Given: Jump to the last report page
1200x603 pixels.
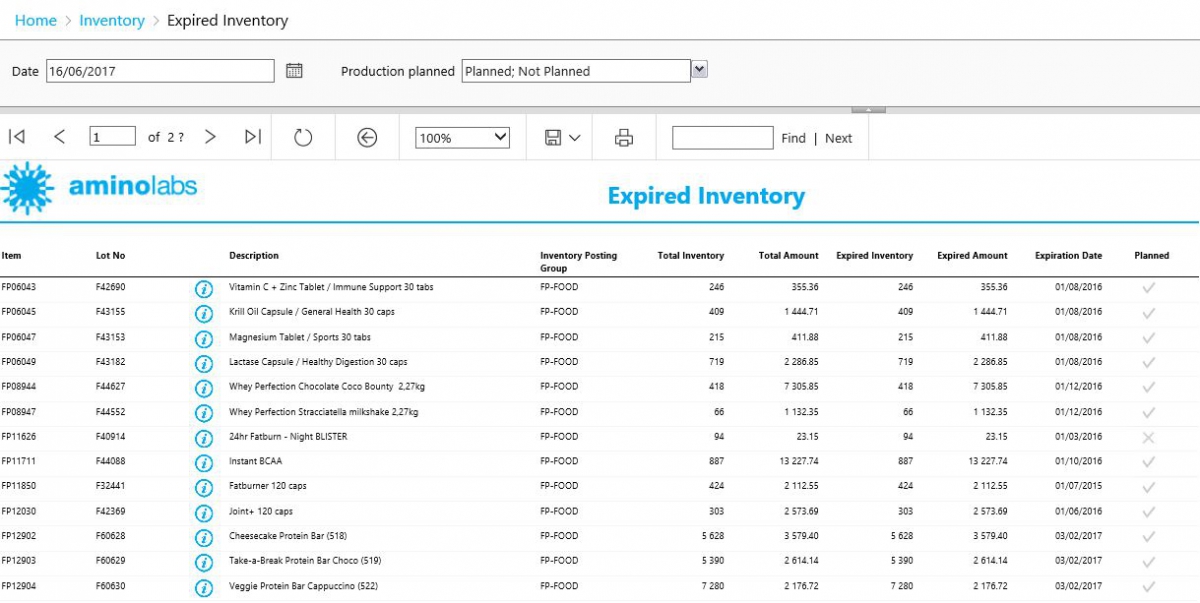Looking at the screenshot, I should (254, 137).
